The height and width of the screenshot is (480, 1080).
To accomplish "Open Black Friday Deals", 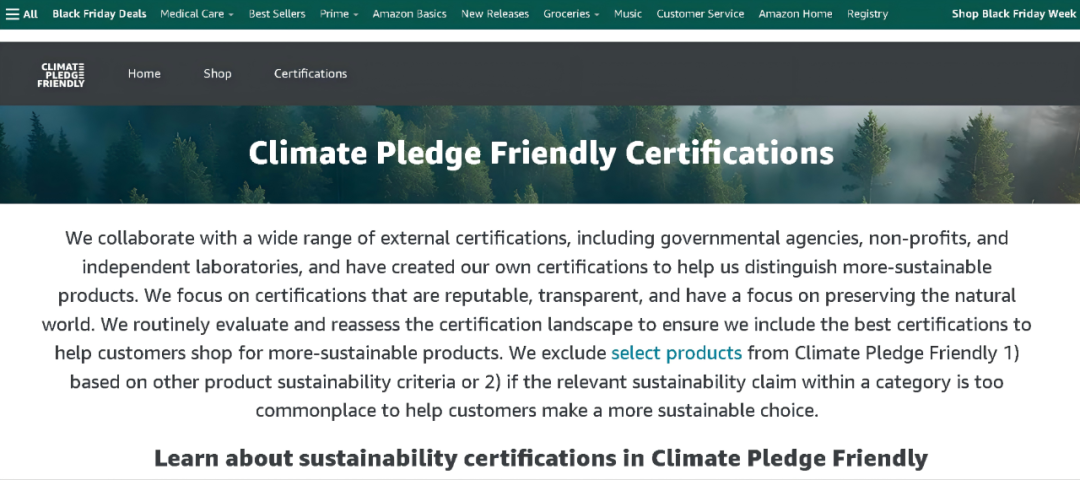I will 99,14.
